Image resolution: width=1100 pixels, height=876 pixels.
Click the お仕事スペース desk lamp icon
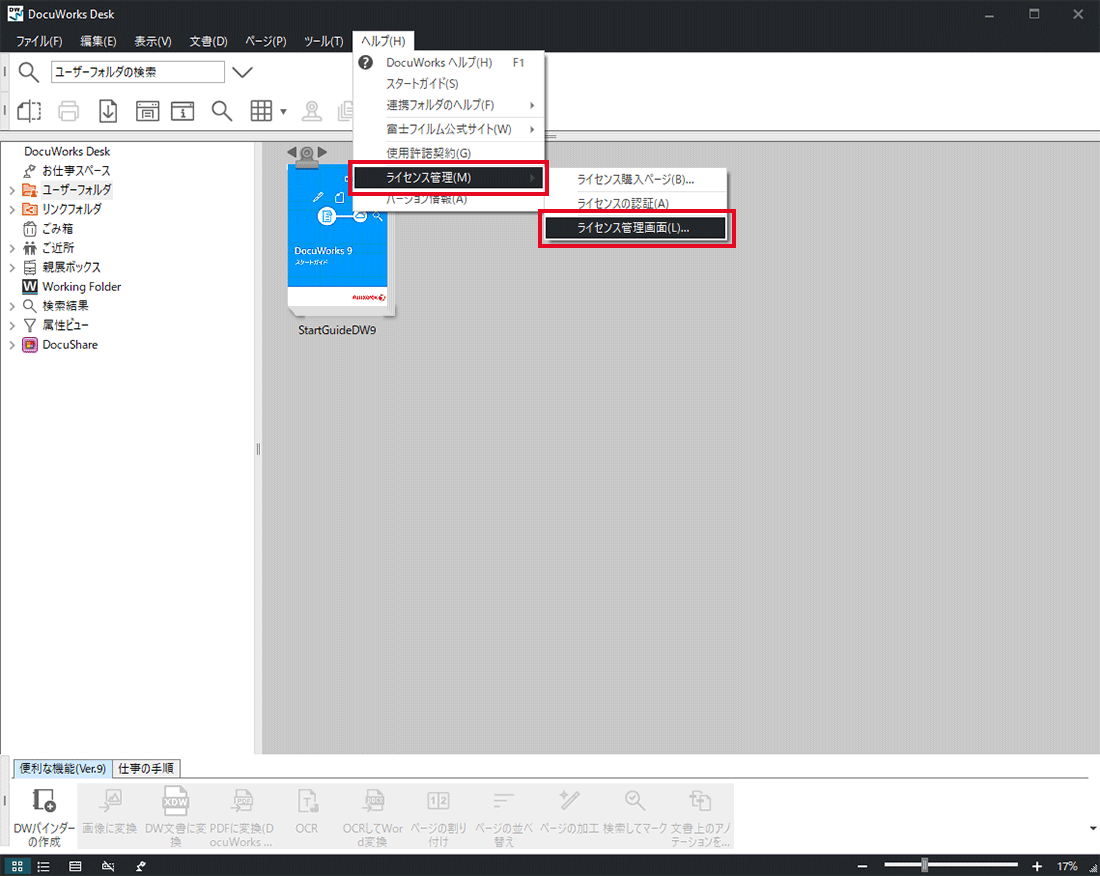[29, 171]
